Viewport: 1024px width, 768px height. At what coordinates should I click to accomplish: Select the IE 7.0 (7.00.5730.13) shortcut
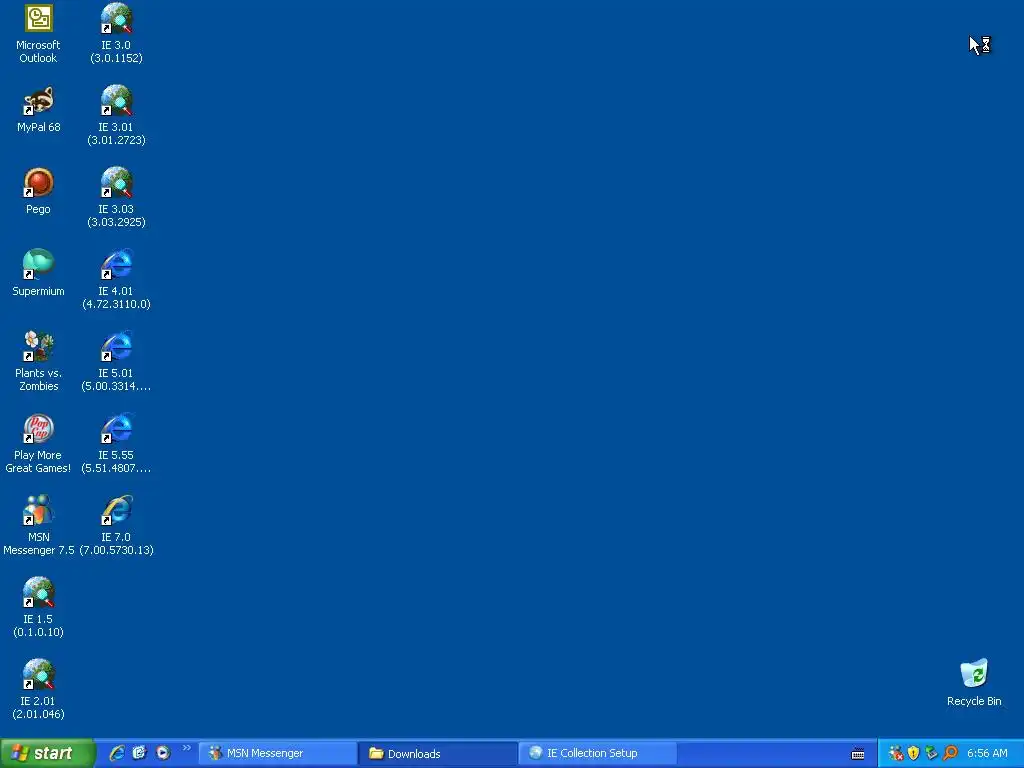(x=116, y=526)
